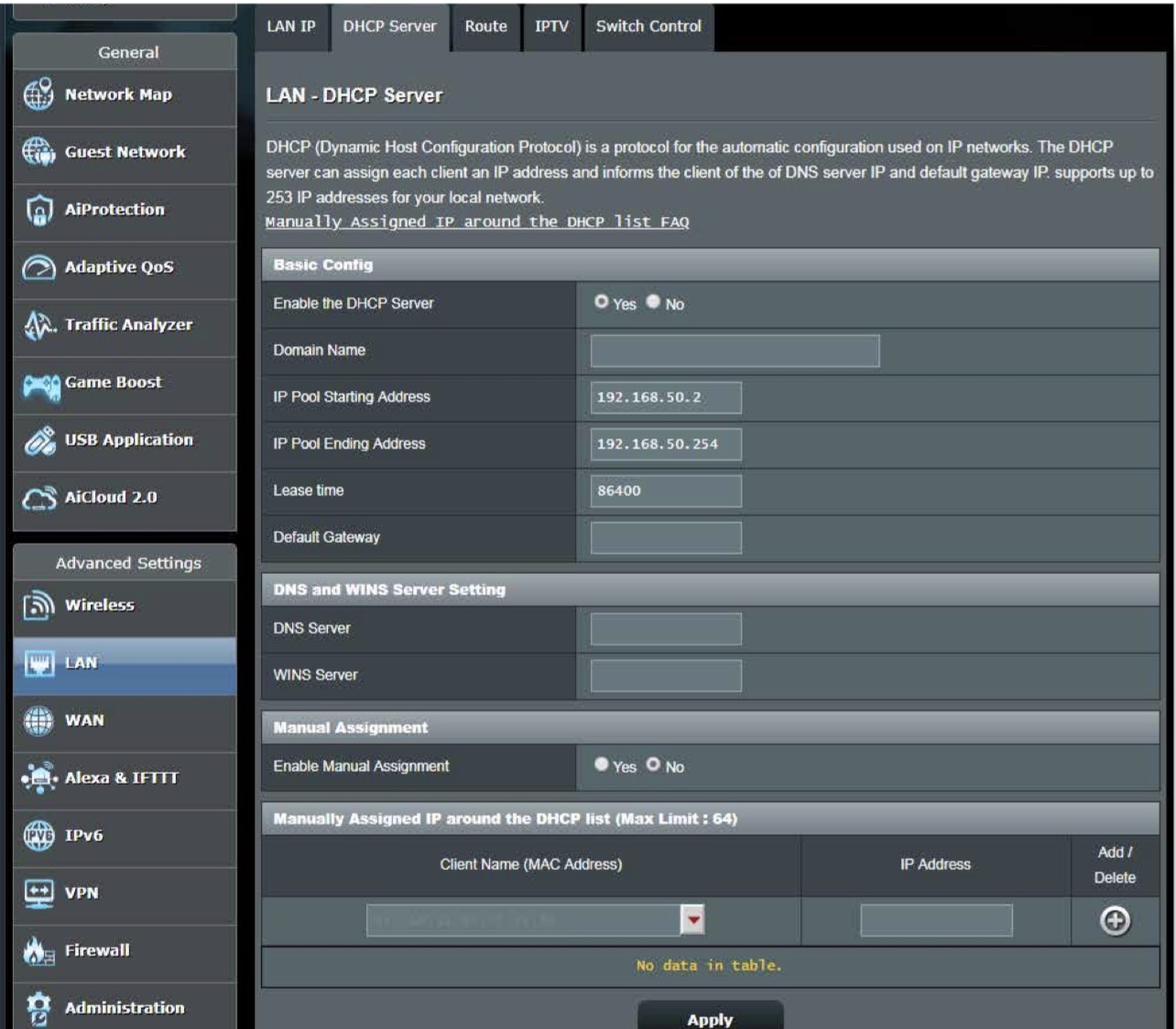1176x1029 pixels.
Task: Open the Firewall flame icon
Action: click(x=38, y=951)
